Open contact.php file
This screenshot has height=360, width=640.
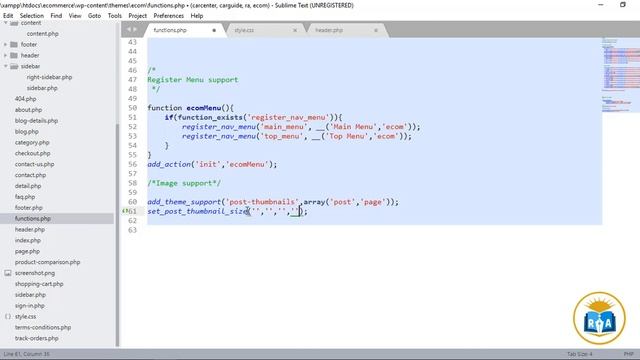(x=30, y=175)
